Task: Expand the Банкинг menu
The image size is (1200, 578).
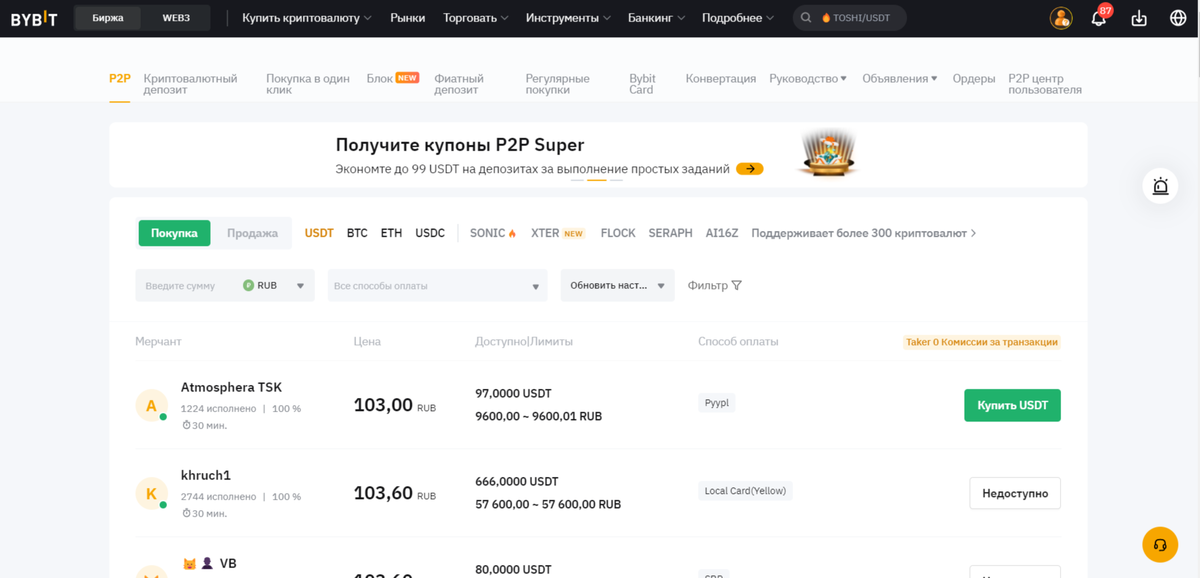Action: click(657, 18)
